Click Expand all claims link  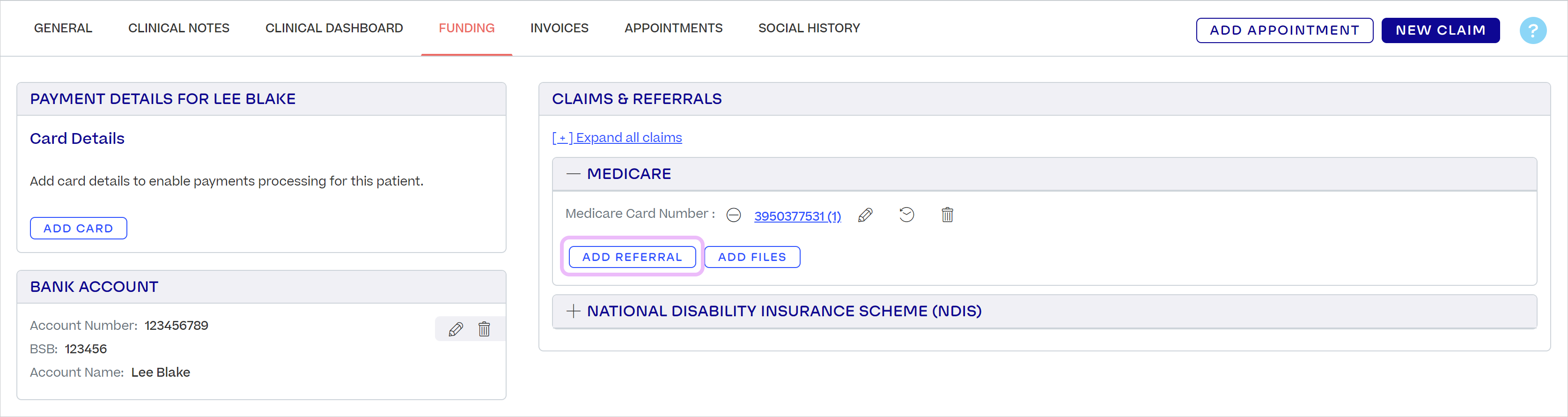point(617,138)
